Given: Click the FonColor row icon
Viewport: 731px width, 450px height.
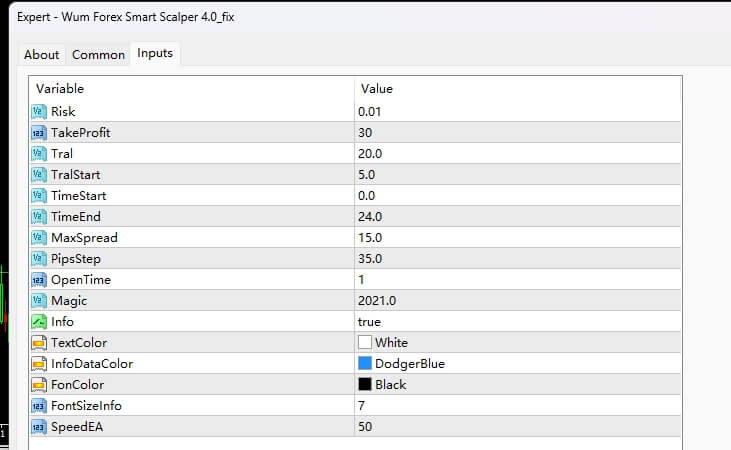Looking at the screenshot, I should pos(39,384).
